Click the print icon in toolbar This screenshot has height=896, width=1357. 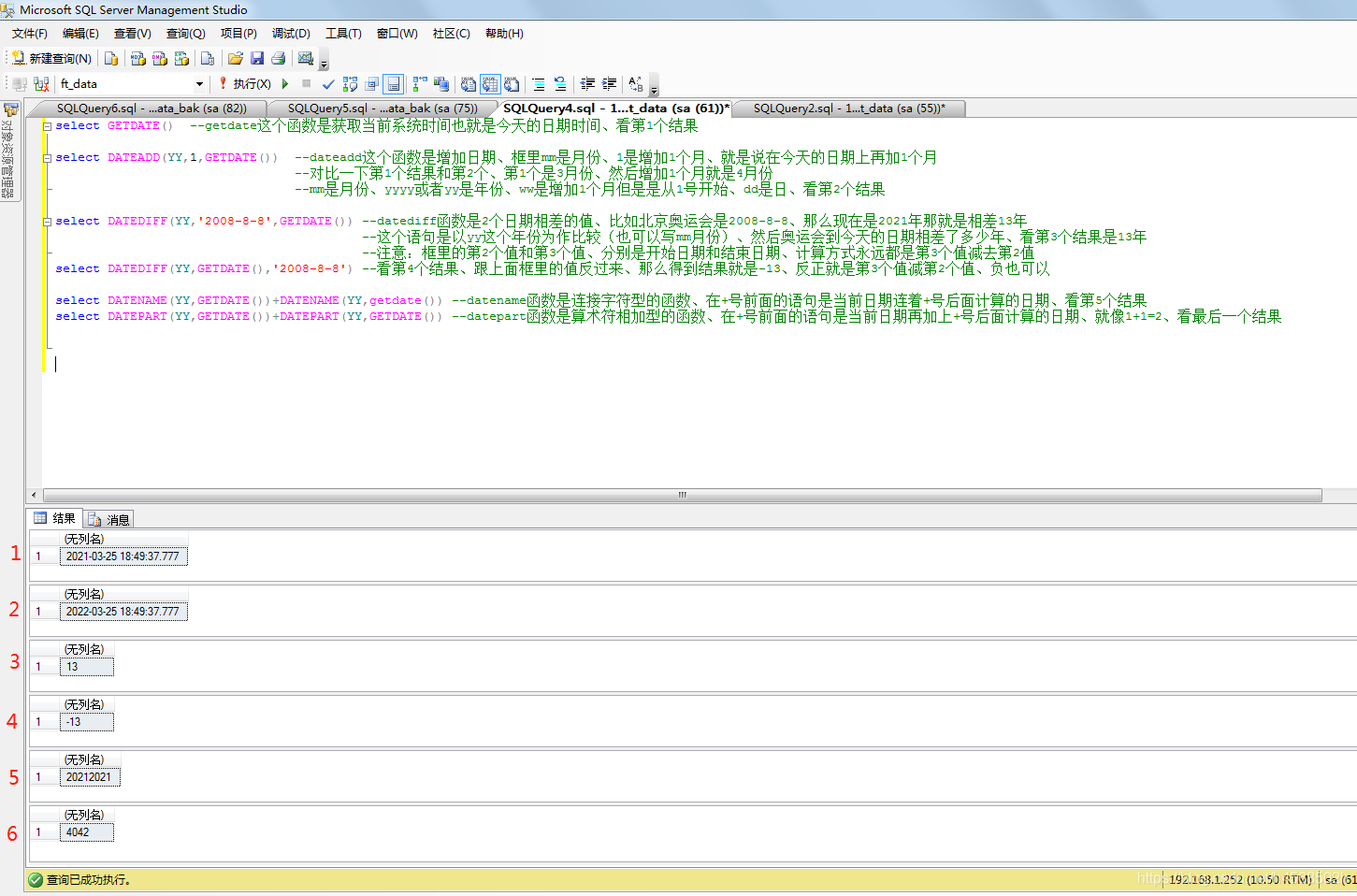tap(279, 58)
